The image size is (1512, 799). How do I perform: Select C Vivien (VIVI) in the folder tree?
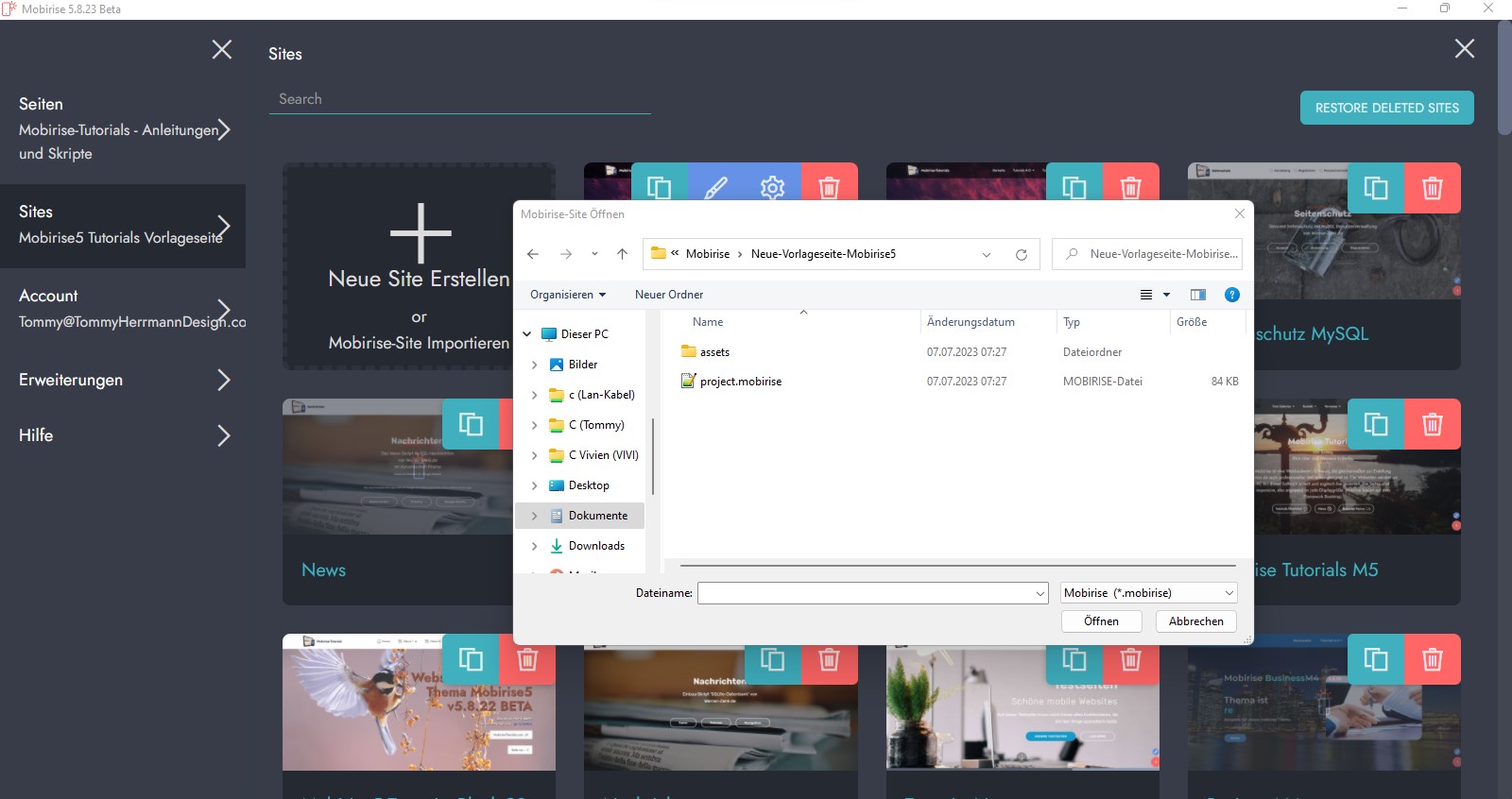point(604,455)
